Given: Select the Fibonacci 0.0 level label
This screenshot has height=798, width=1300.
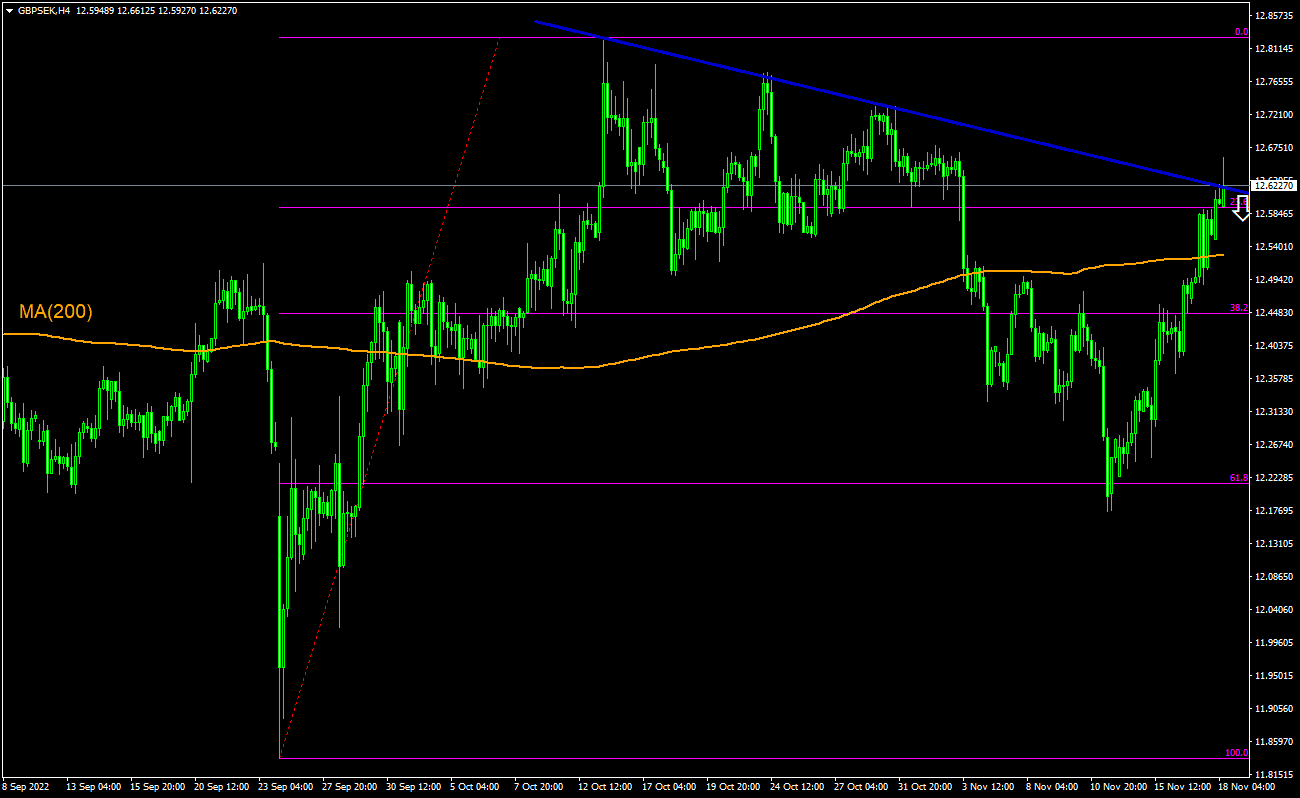Looking at the screenshot, I should tap(1241, 32).
